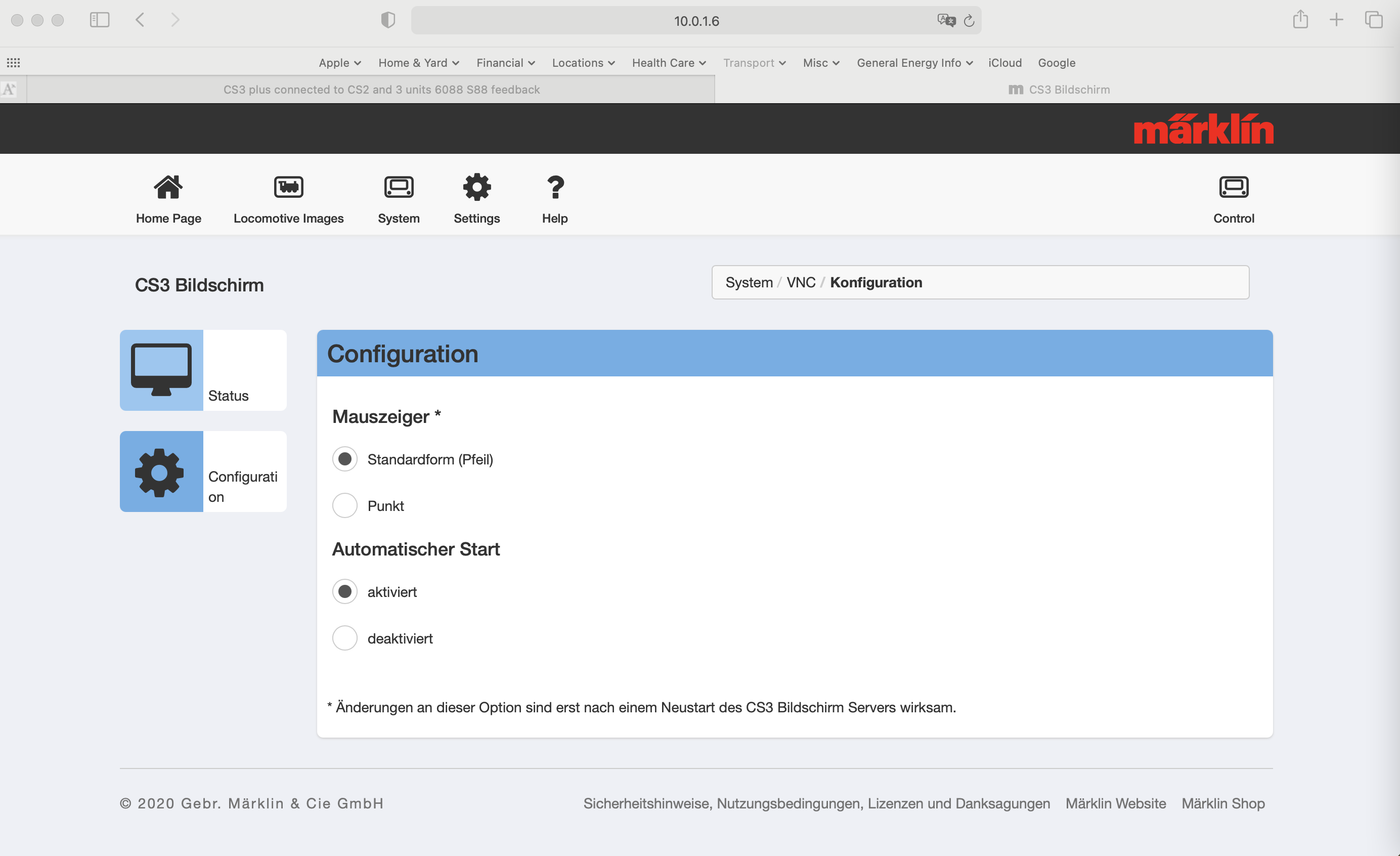Viewport: 1400px width, 856px height.
Task: Select Standardform (Pfeil) mouse pointer
Action: point(345,459)
